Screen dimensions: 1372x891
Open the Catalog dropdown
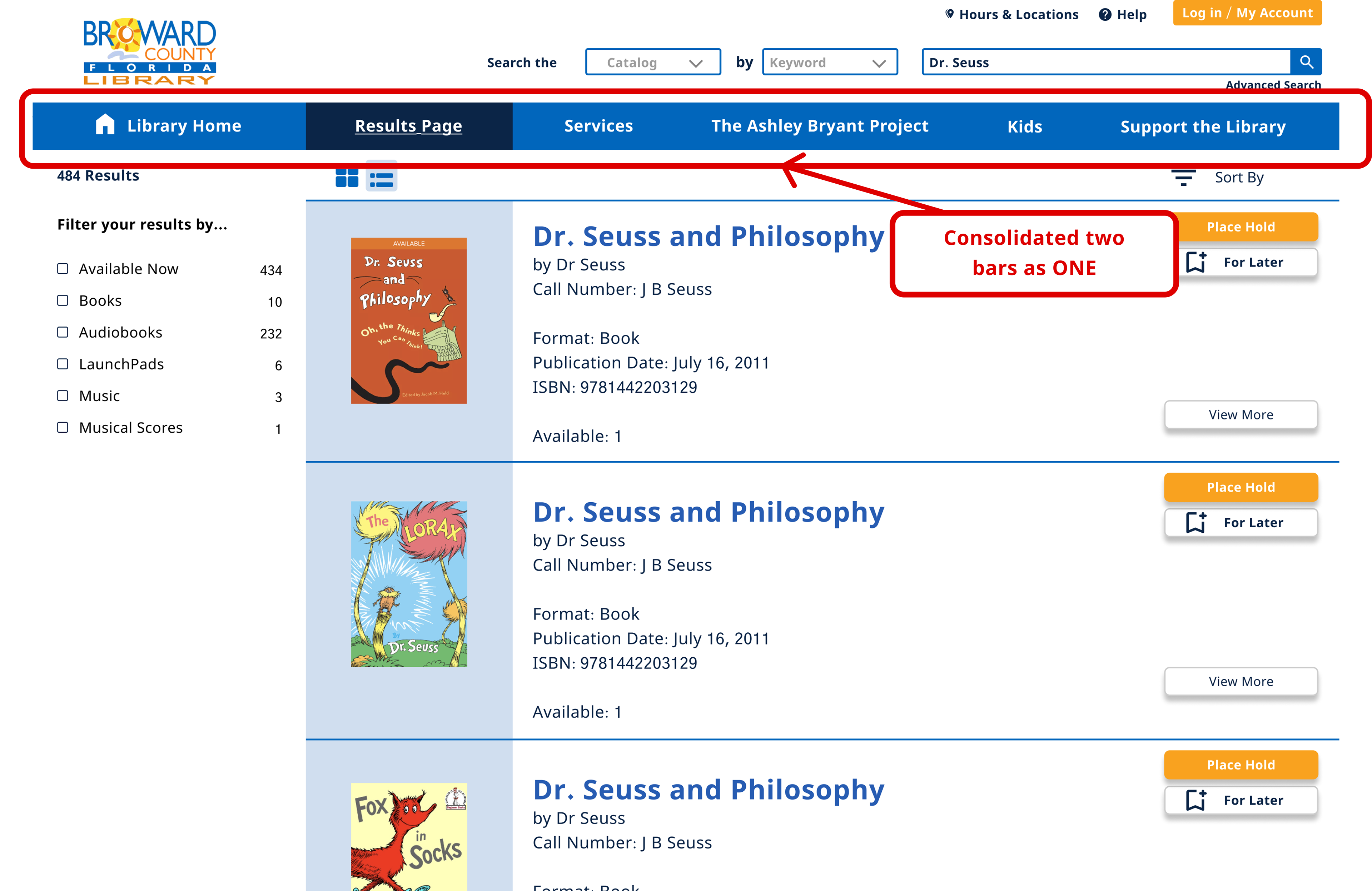coord(652,62)
